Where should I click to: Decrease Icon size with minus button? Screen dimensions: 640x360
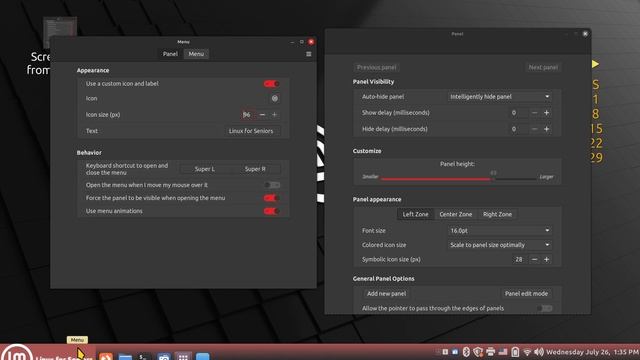262,115
